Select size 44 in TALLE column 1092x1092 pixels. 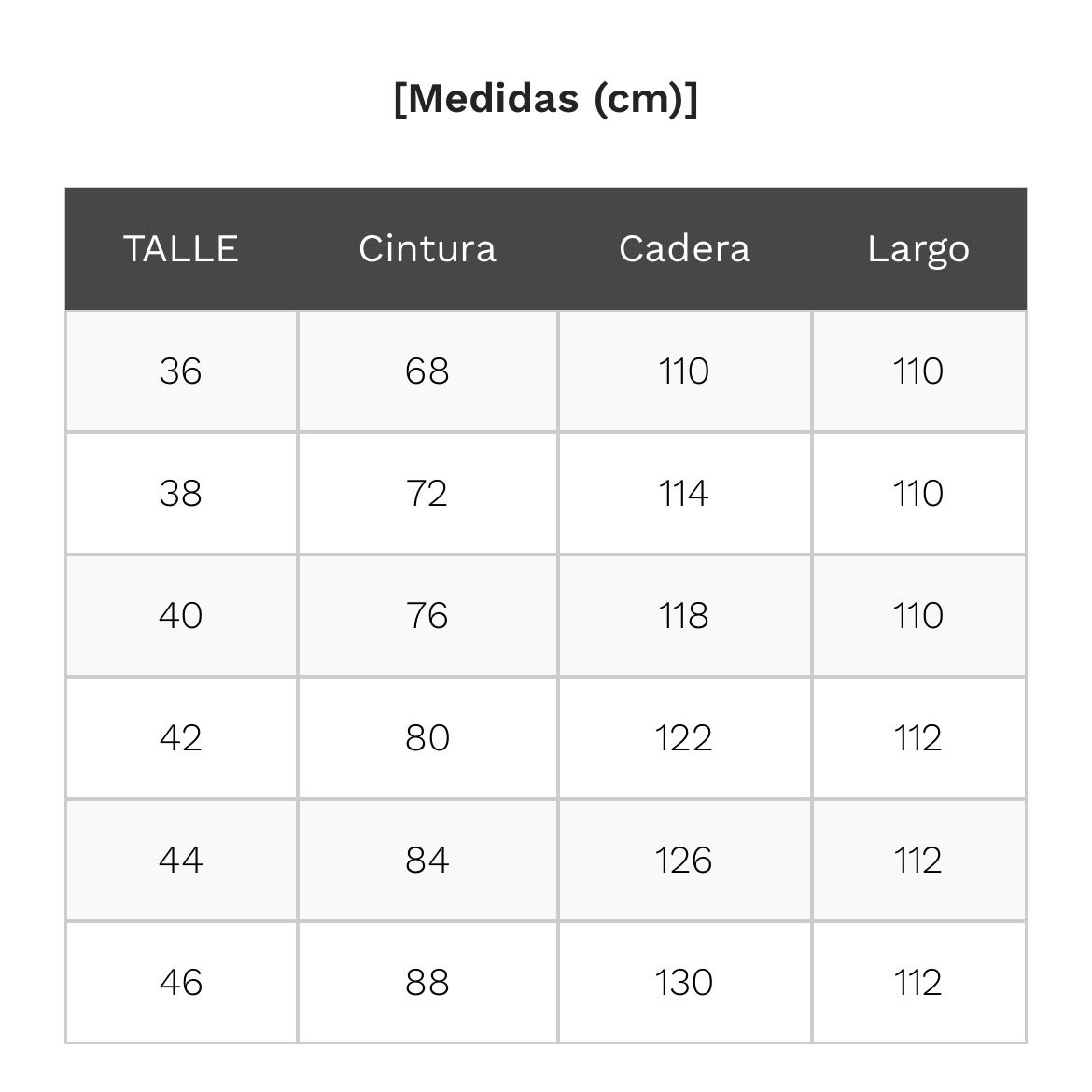181,861
